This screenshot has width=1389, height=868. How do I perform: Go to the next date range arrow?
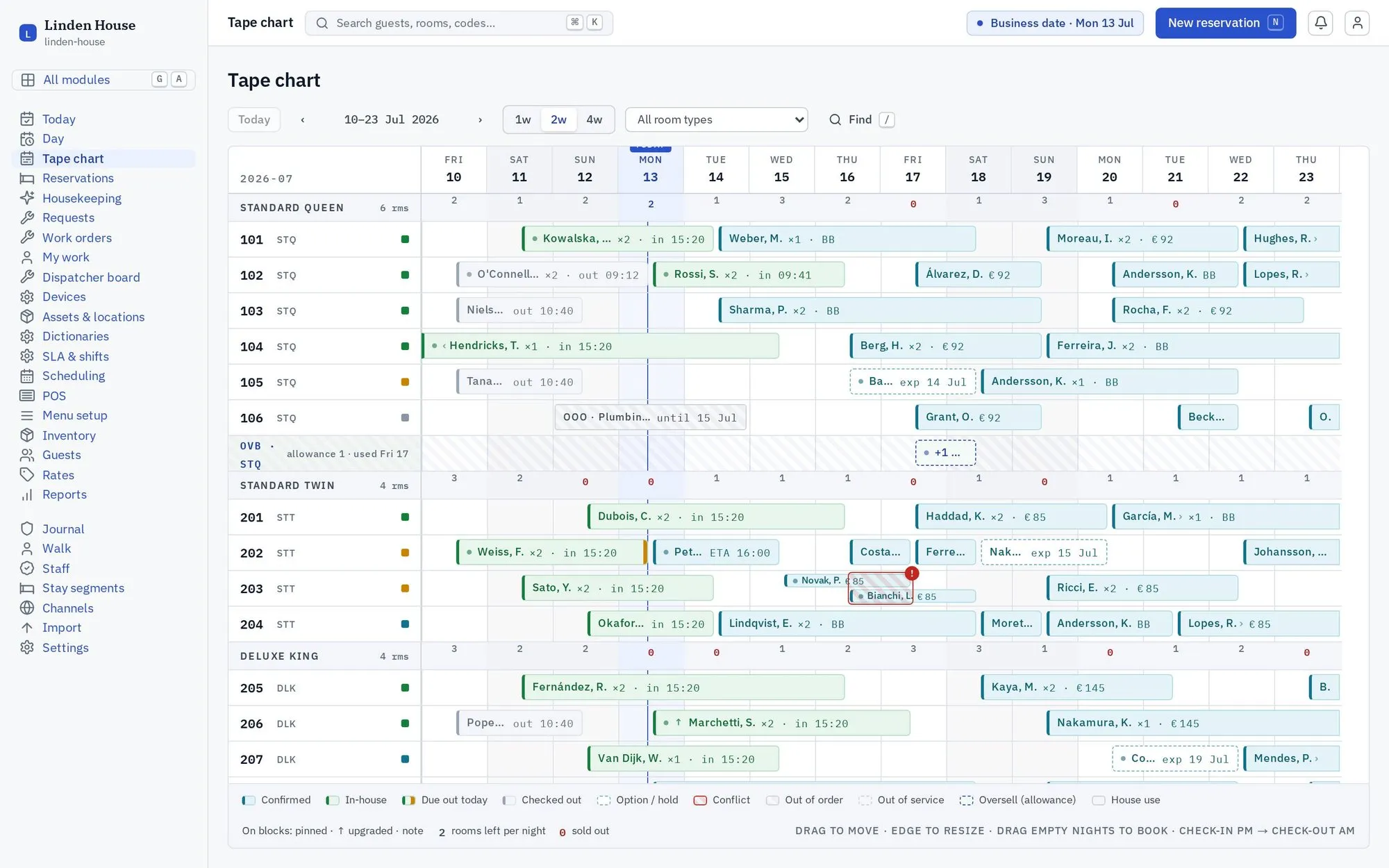pyautogui.click(x=480, y=119)
